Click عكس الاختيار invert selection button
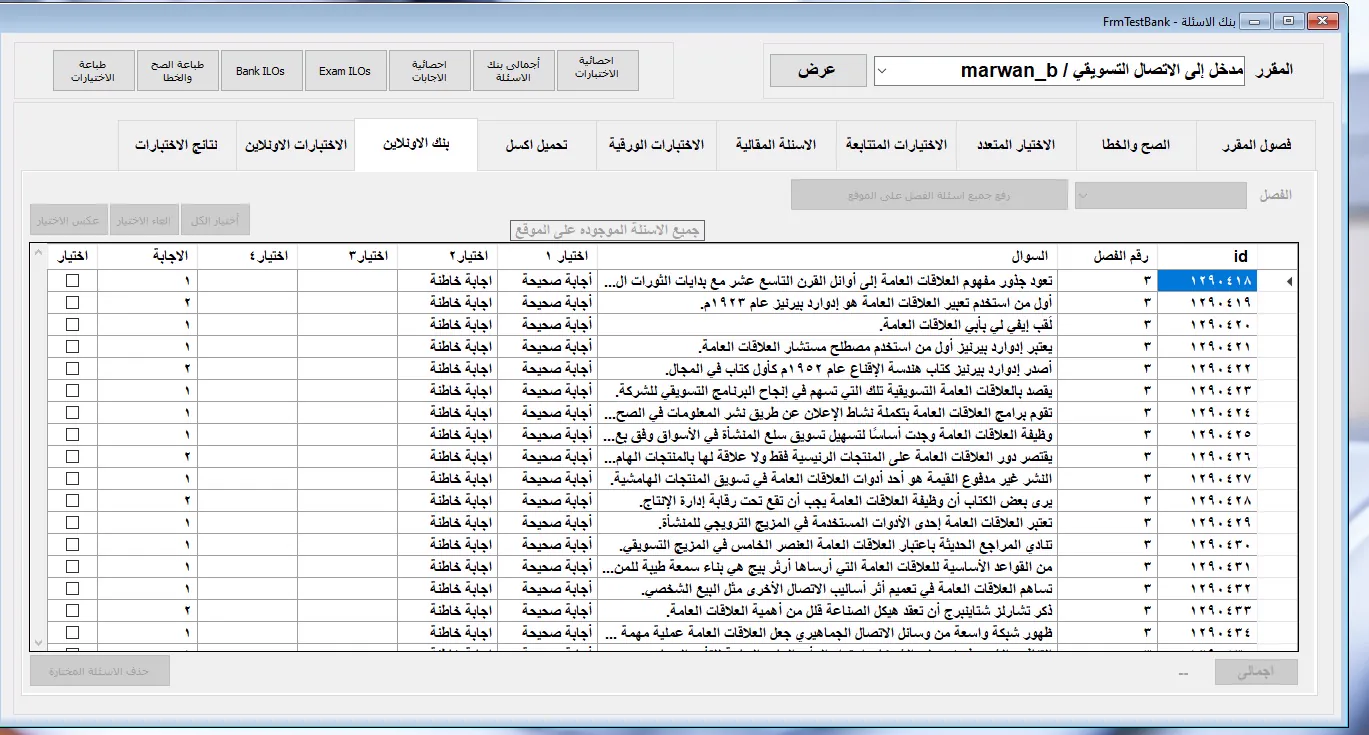 click(69, 220)
